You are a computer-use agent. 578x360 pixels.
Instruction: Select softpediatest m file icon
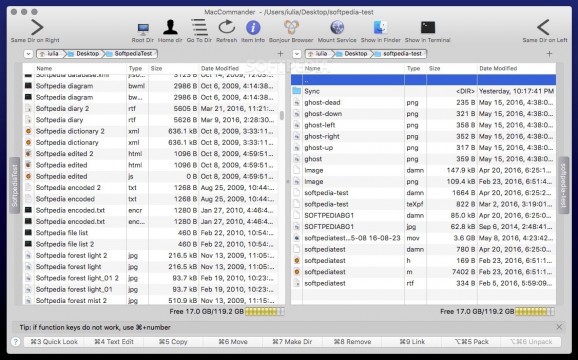pos(297,272)
